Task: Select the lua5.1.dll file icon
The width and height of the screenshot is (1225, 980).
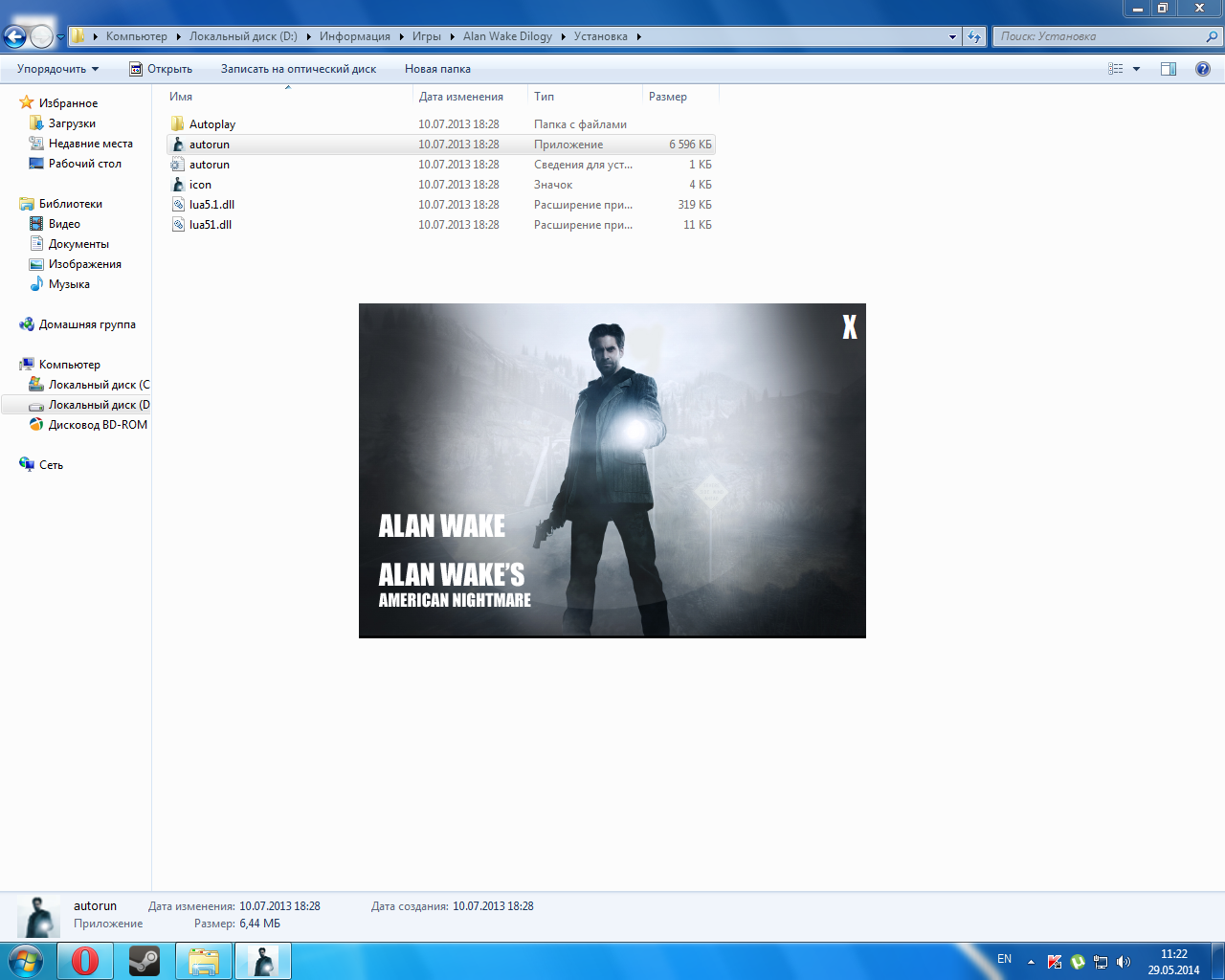Action: (177, 205)
